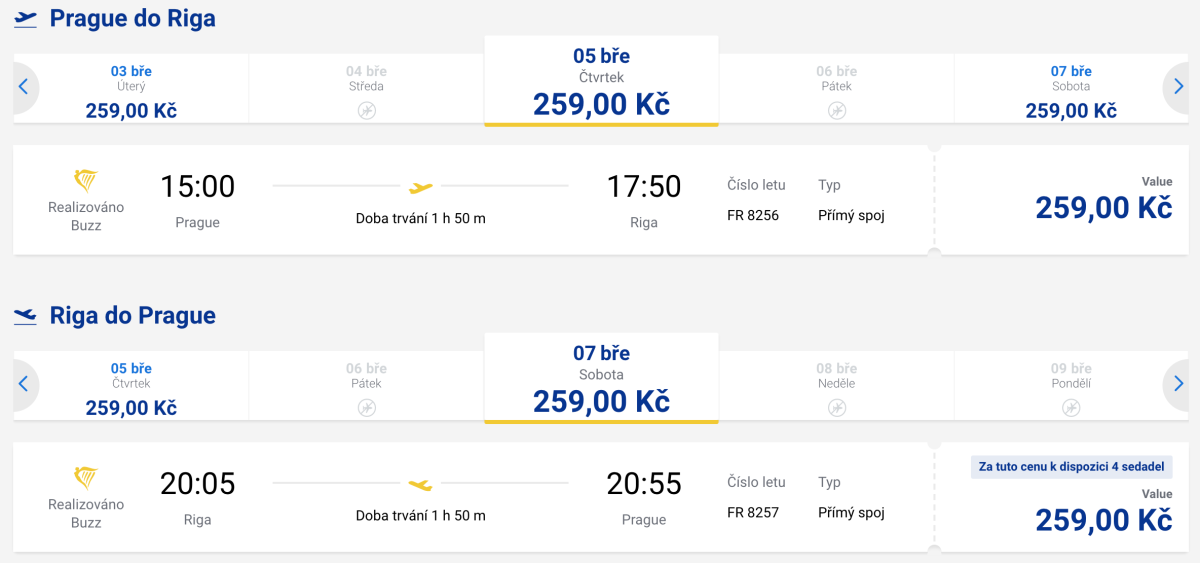Viewport: 1200px width, 563px height.
Task: Select the 20:05 Riga to Prague flight card
Action: pos(472,497)
